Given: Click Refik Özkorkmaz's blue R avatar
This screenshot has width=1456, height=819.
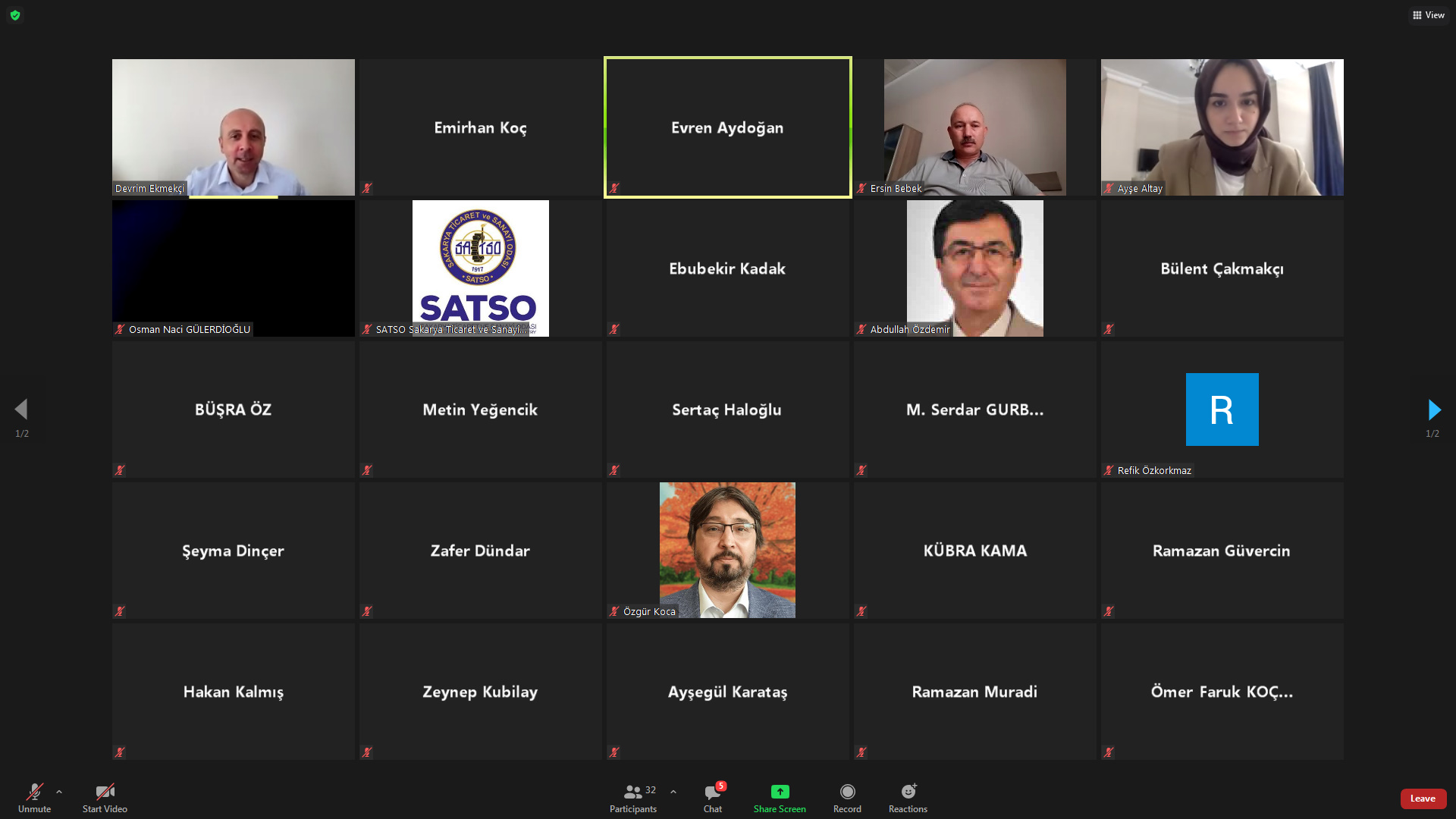Looking at the screenshot, I should click(x=1222, y=409).
